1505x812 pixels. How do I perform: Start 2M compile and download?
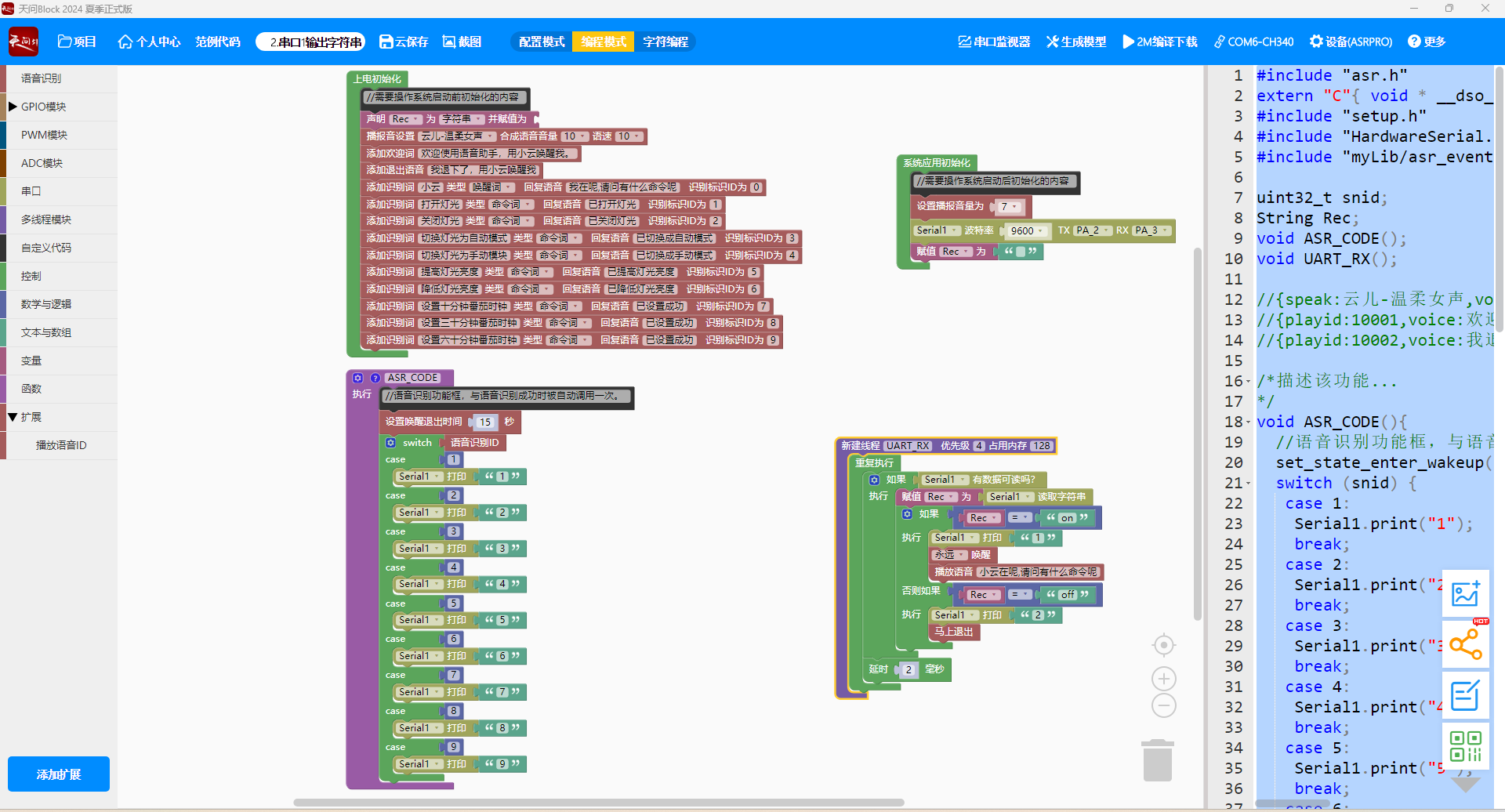tap(1159, 42)
